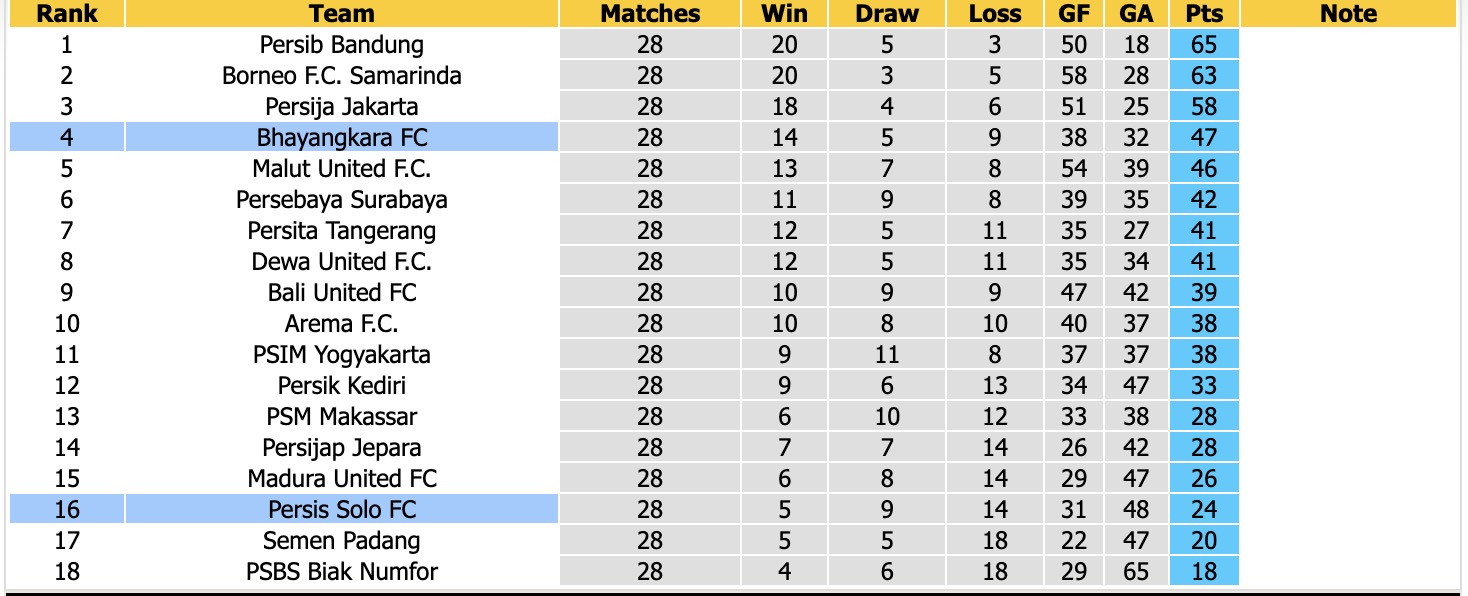Open the Persib Bandung team link
The width and height of the screenshot is (1468, 596).
point(342,45)
